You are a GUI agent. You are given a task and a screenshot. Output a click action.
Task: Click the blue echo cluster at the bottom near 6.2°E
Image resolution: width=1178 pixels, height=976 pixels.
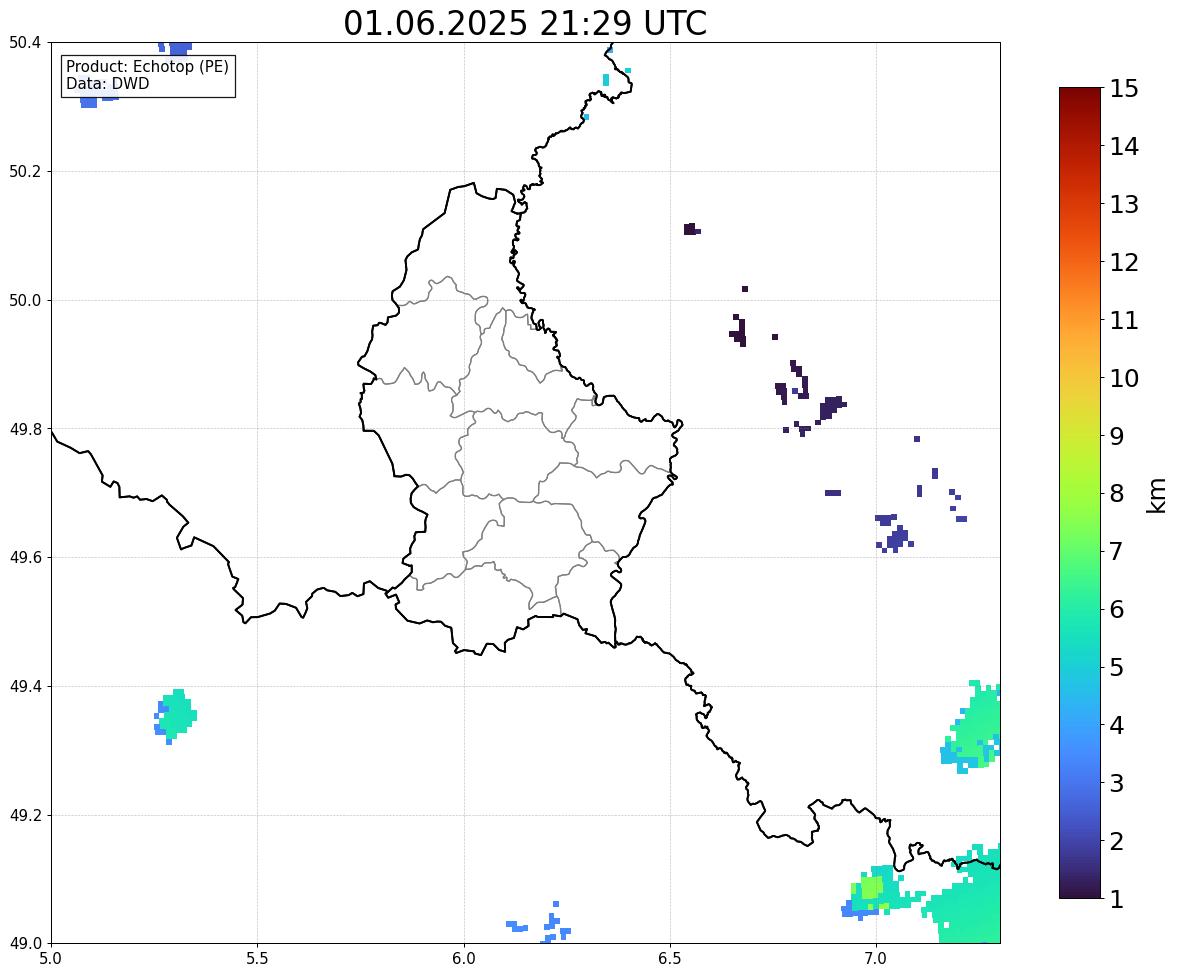[555, 925]
